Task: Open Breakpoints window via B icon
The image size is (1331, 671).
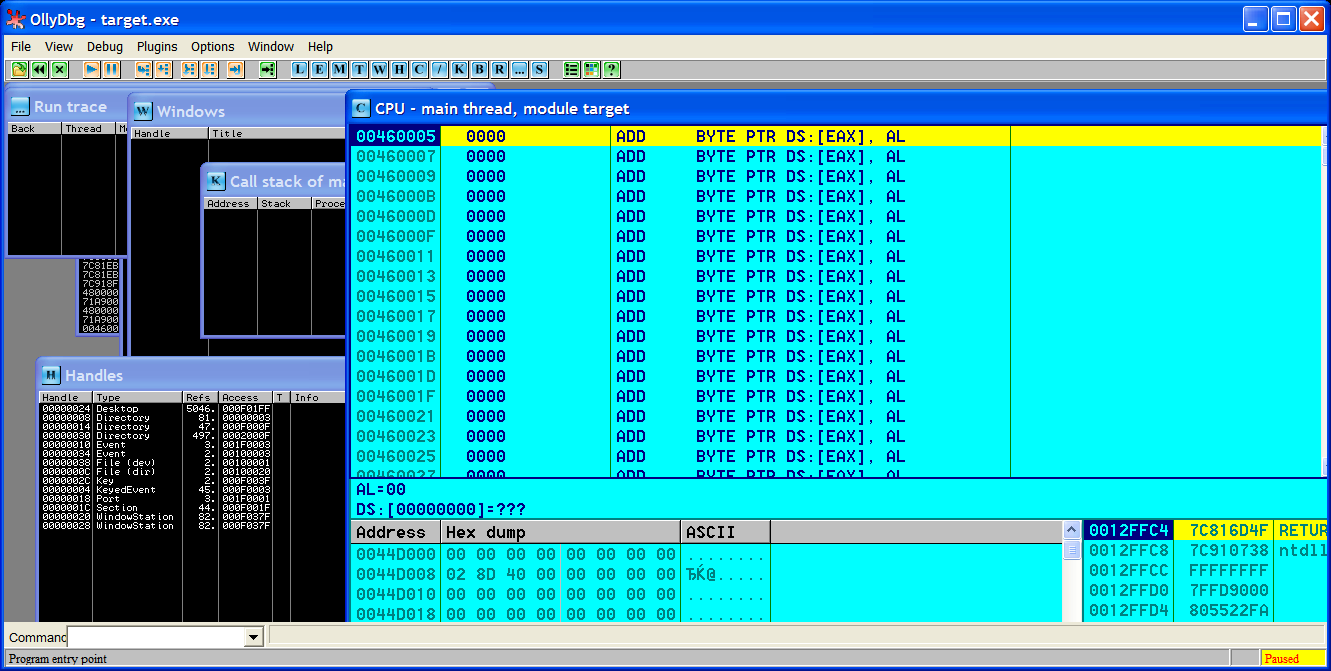Action: point(479,69)
